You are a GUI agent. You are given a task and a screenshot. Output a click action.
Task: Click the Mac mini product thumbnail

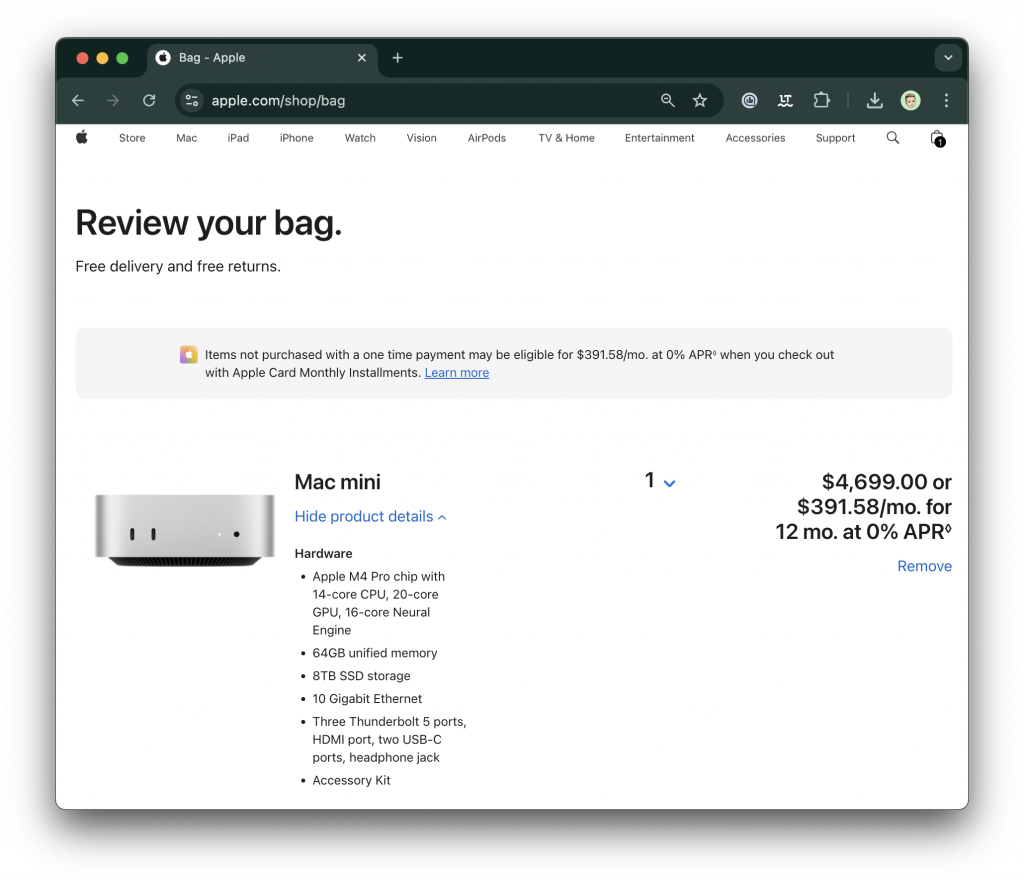pos(184,530)
